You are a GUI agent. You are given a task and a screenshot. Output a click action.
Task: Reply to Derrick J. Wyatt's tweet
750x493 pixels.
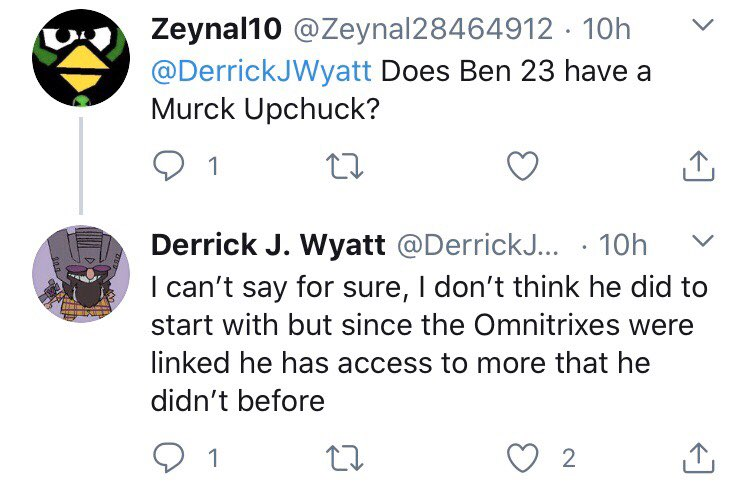tap(171, 458)
